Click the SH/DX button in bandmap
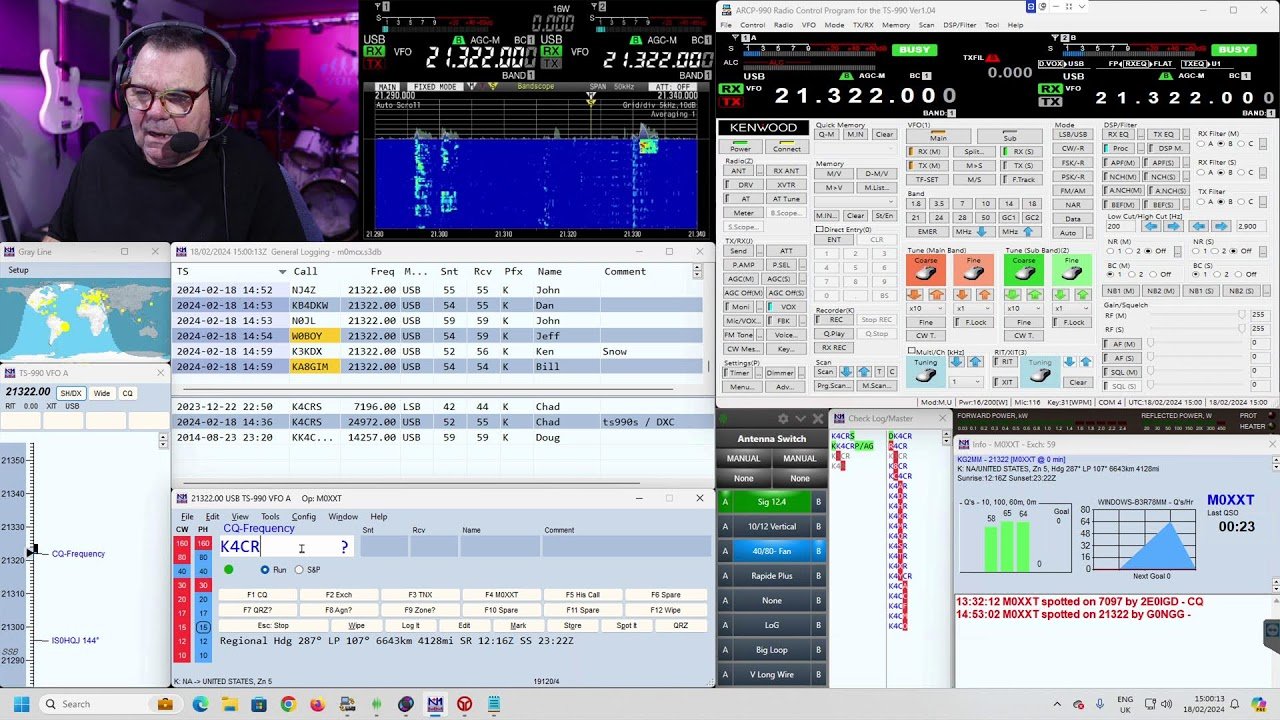 tap(70, 393)
